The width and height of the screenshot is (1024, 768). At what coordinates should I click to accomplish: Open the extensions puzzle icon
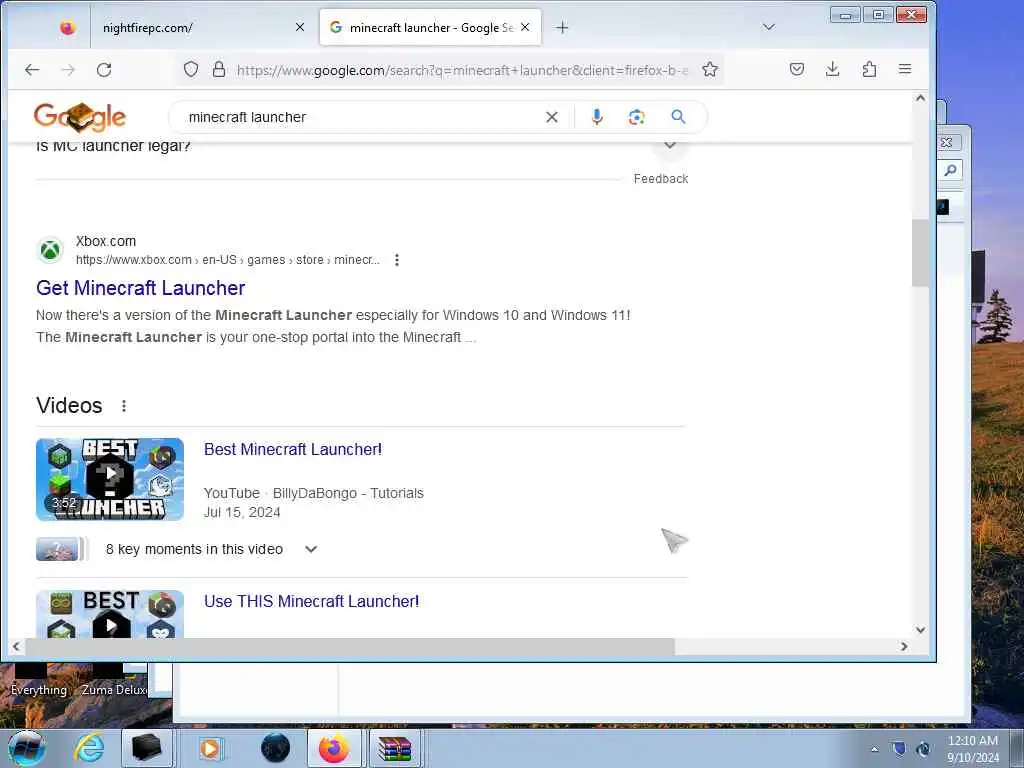(x=869, y=69)
